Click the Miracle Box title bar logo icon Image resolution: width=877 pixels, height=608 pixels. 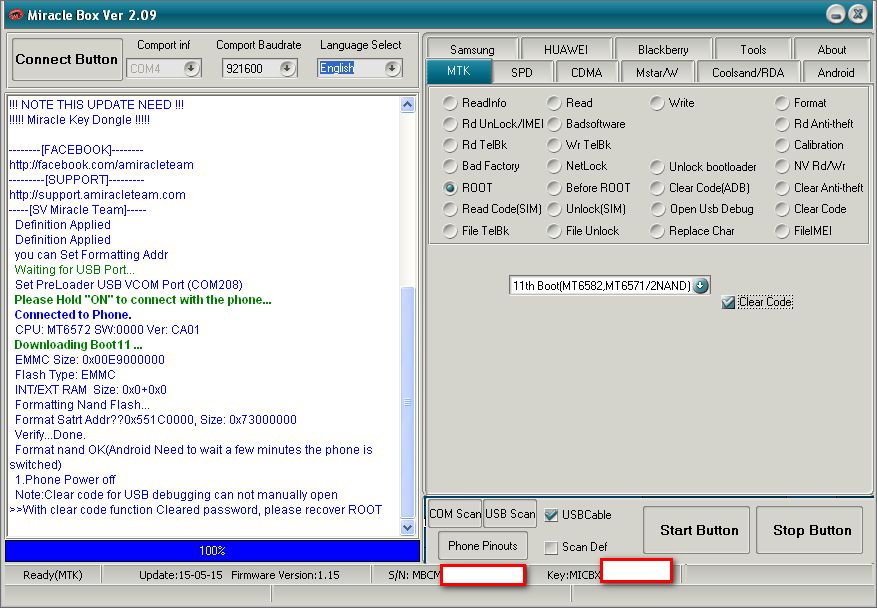point(15,15)
